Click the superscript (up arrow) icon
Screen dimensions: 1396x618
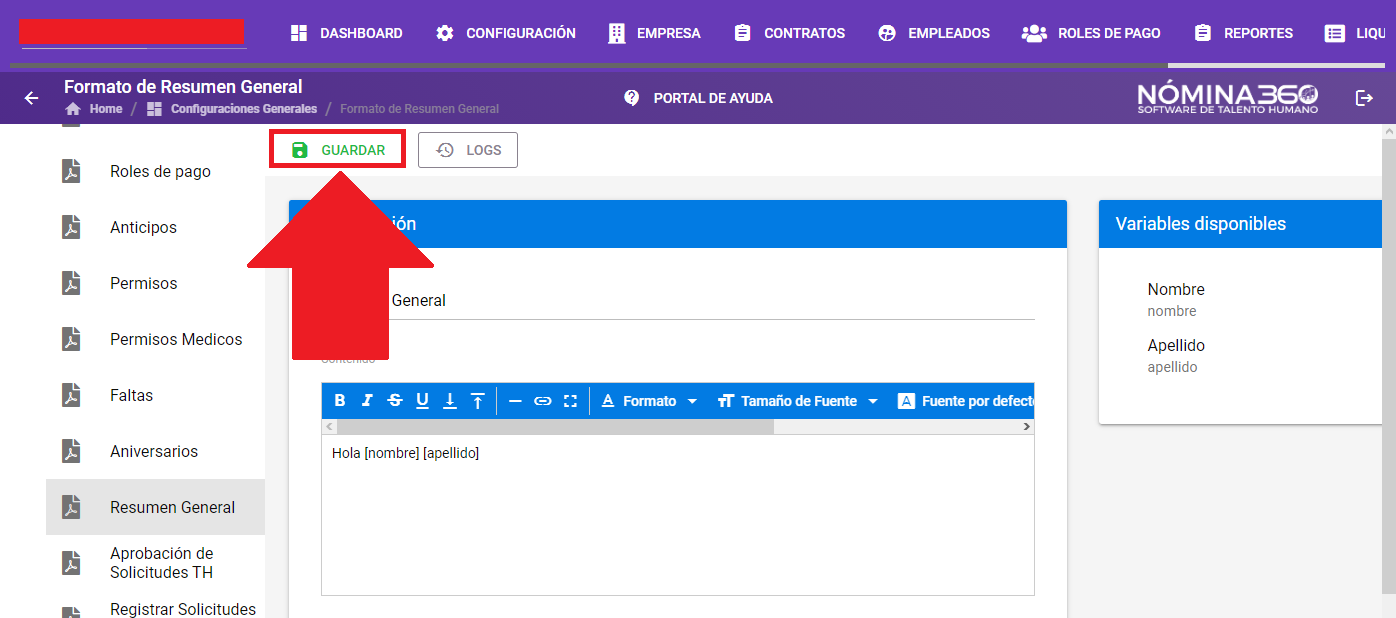pos(478,401)
